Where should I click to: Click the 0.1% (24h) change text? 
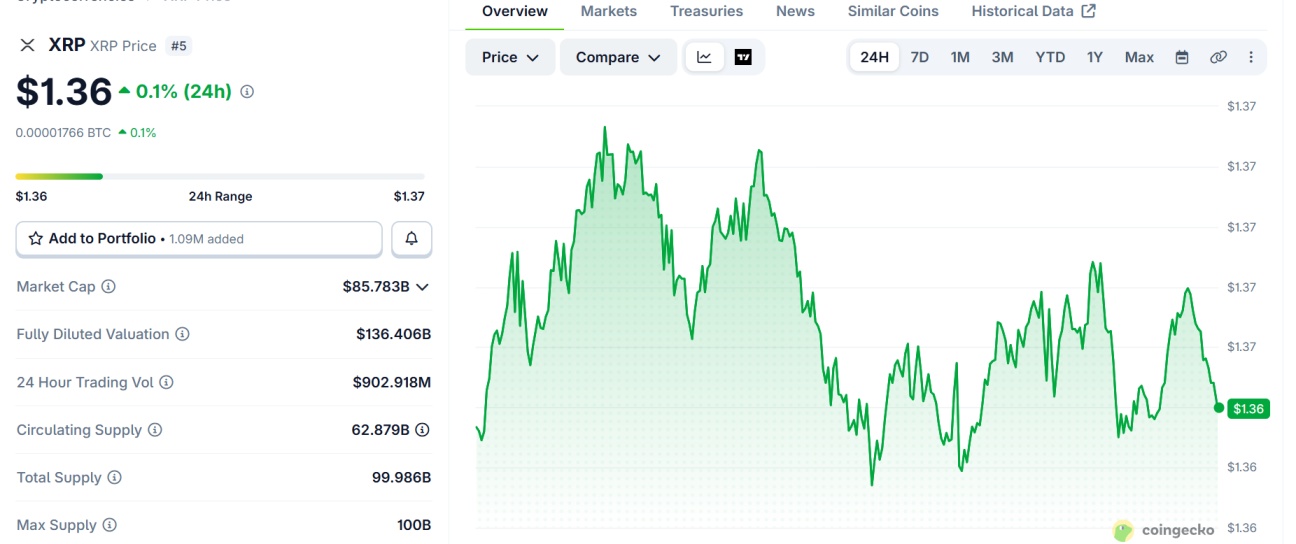point(183,91)
